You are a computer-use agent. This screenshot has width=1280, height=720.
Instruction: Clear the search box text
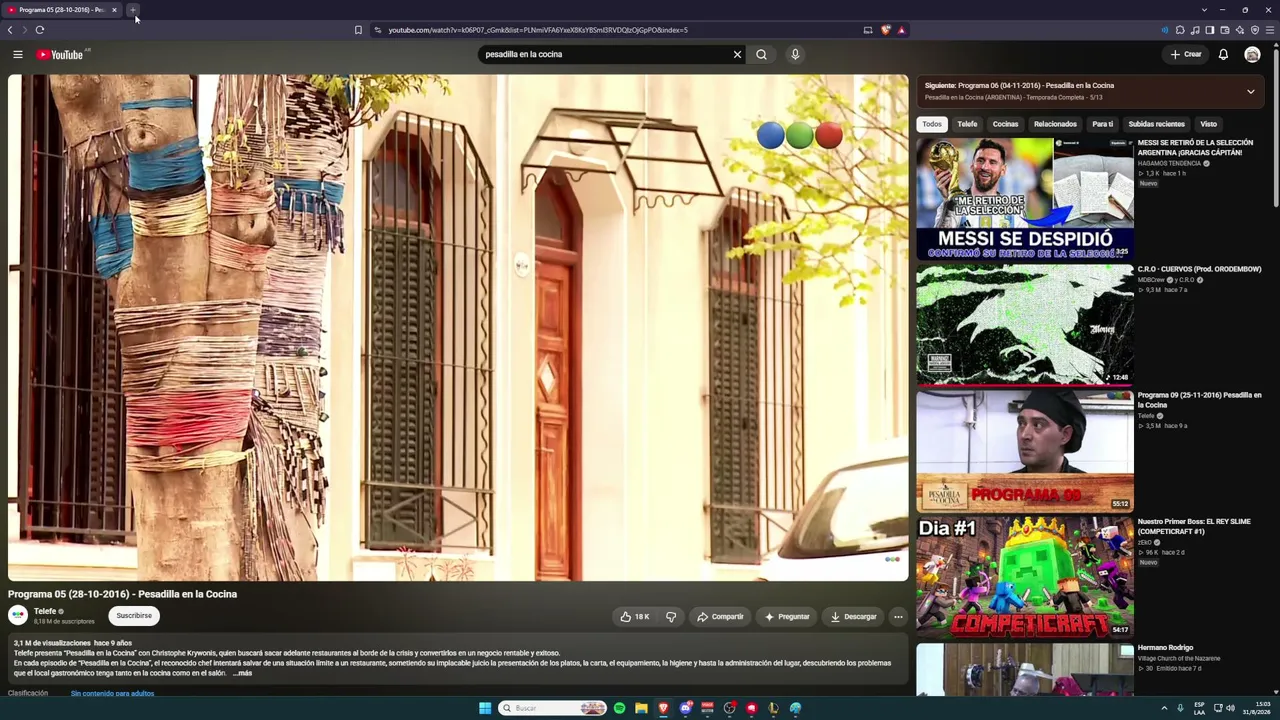point(737,54)
